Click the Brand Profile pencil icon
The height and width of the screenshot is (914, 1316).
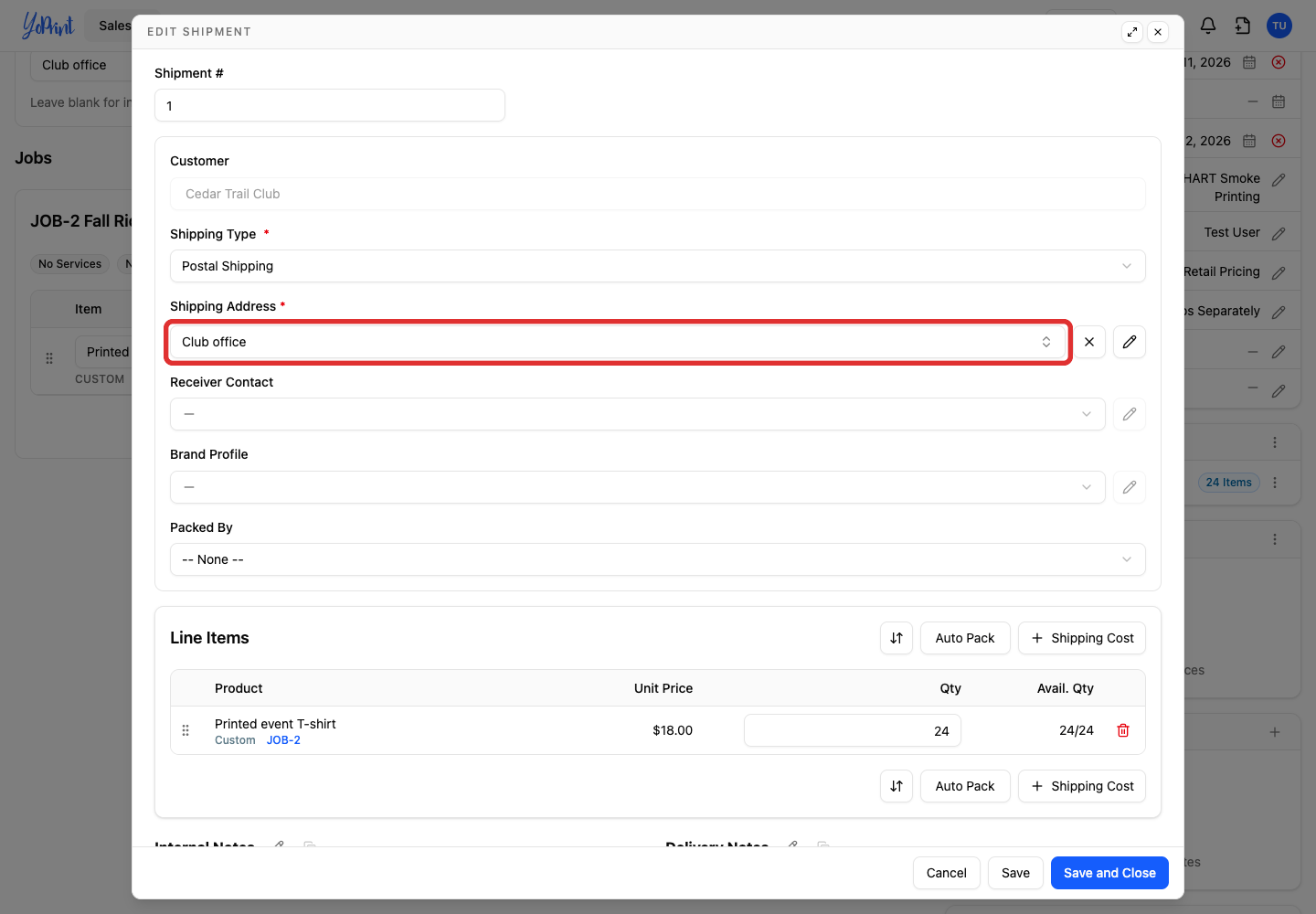pyautogui.click(x=1130, y=487)
